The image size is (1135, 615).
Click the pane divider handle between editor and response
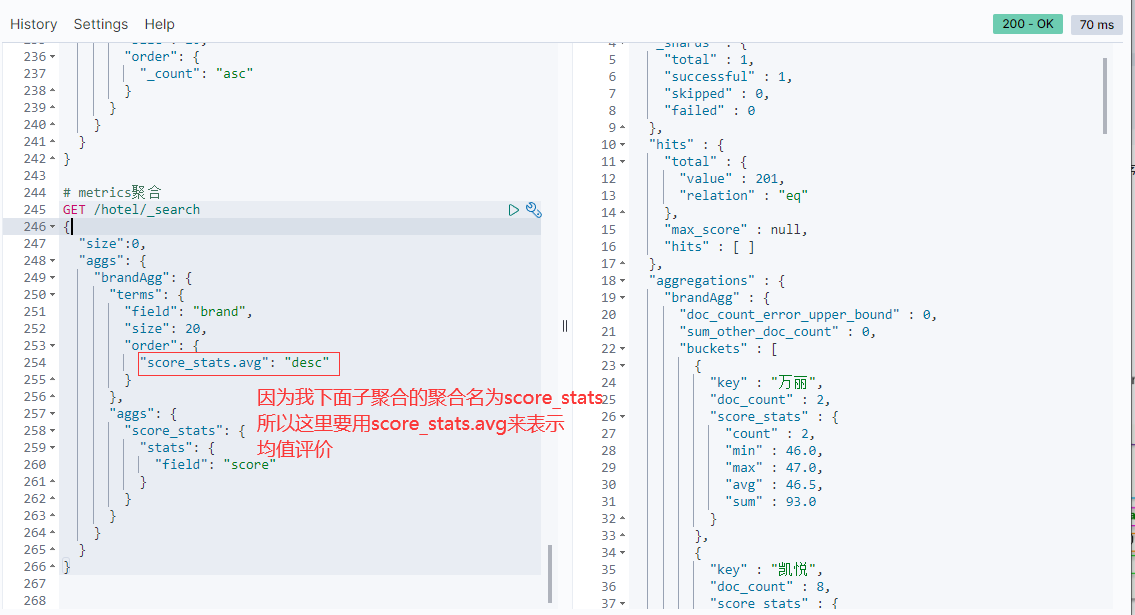(x=565, y=326)
